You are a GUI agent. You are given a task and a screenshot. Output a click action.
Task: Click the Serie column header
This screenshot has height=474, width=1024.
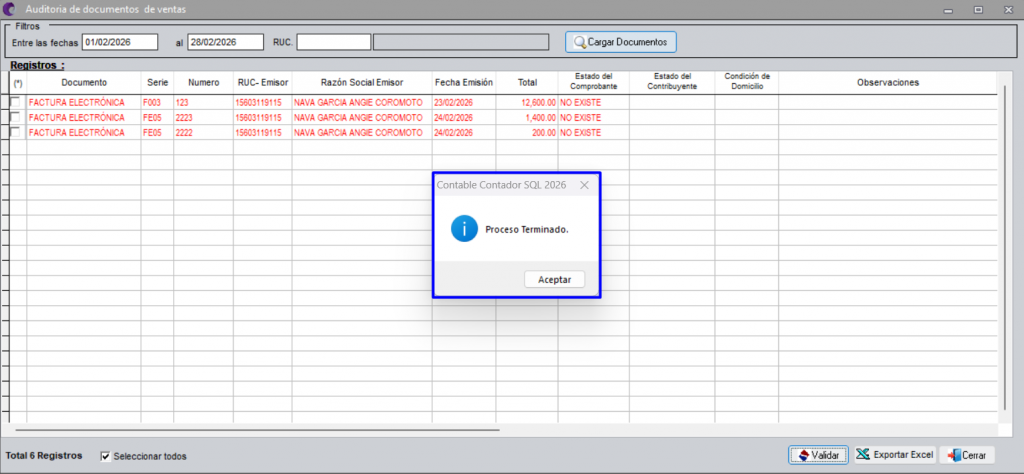(x=157, y=82)
